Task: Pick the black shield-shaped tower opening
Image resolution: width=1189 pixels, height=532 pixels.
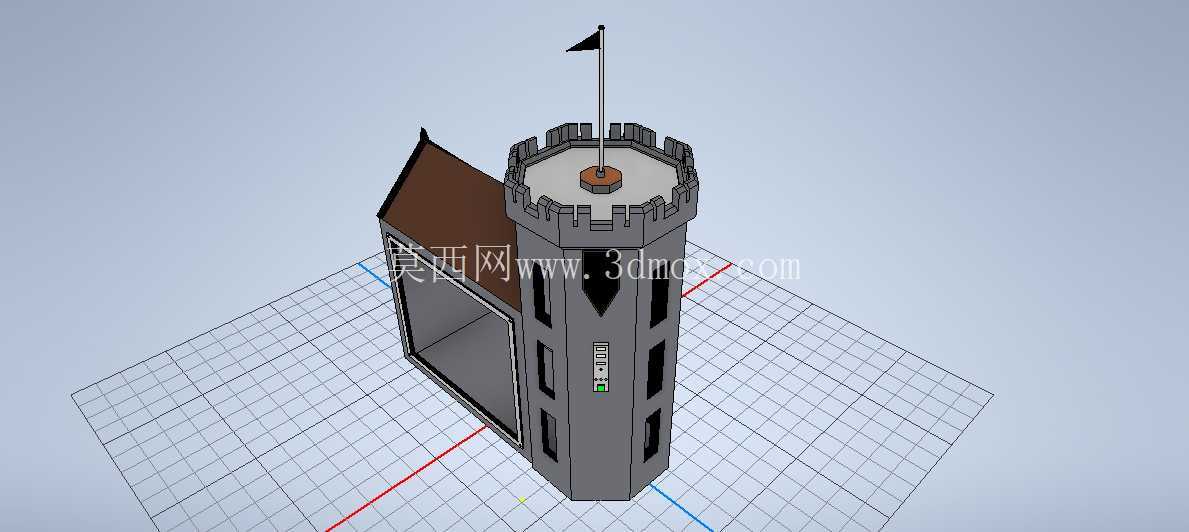Action: (601, 282)
